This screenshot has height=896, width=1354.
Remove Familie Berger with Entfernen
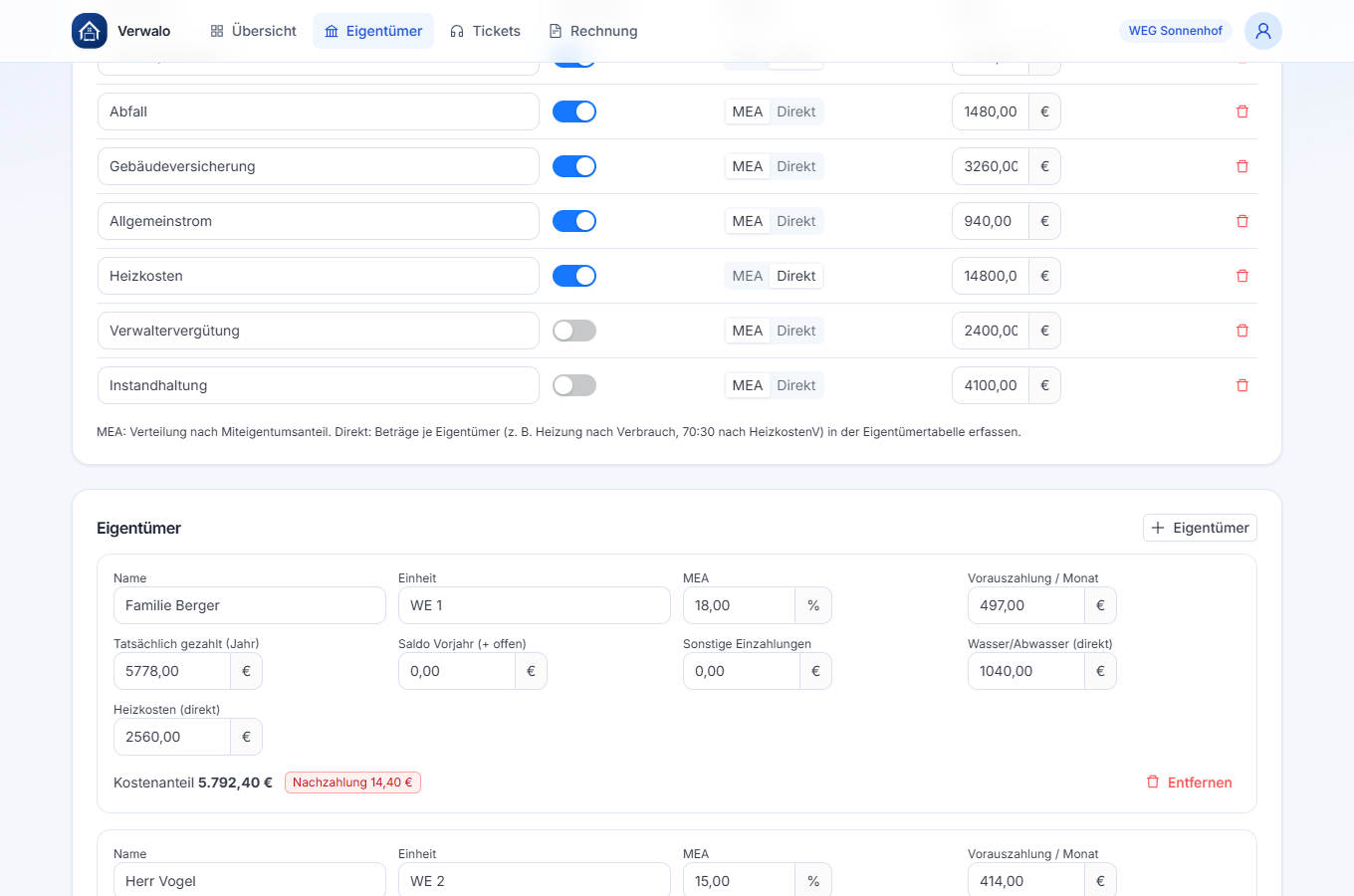coord(1189,783)
